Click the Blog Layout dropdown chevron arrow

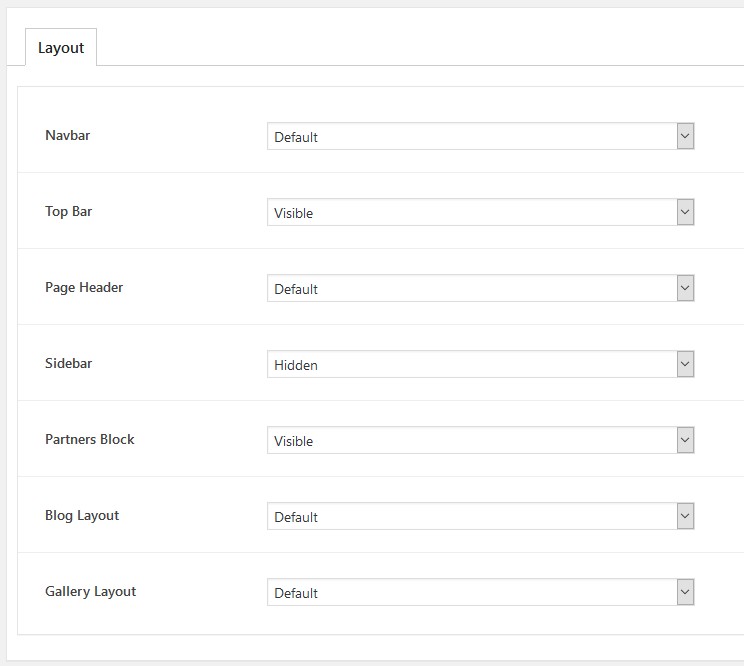(685, 516)
